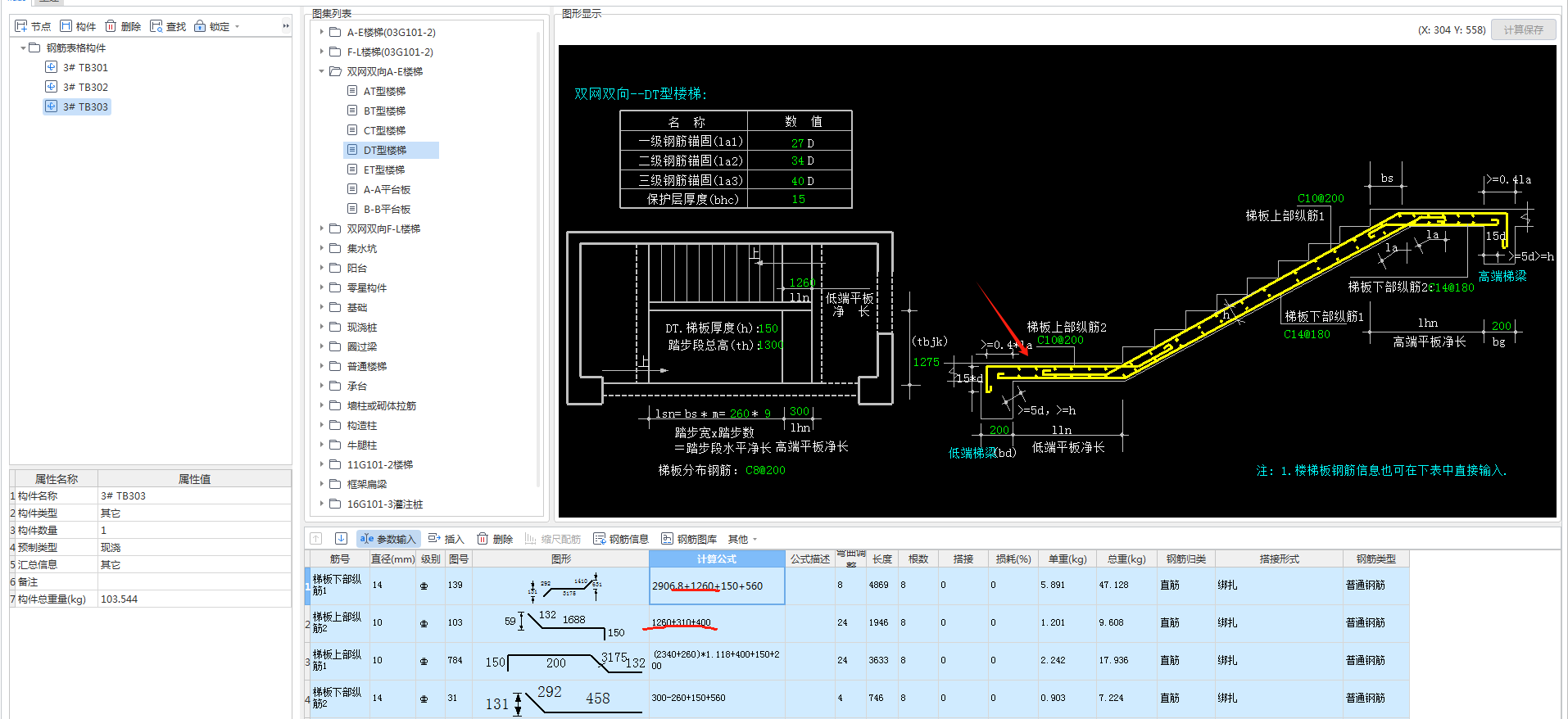Click the 零星构件 folder
The image size is (1568, 719).
pos(366,288)
